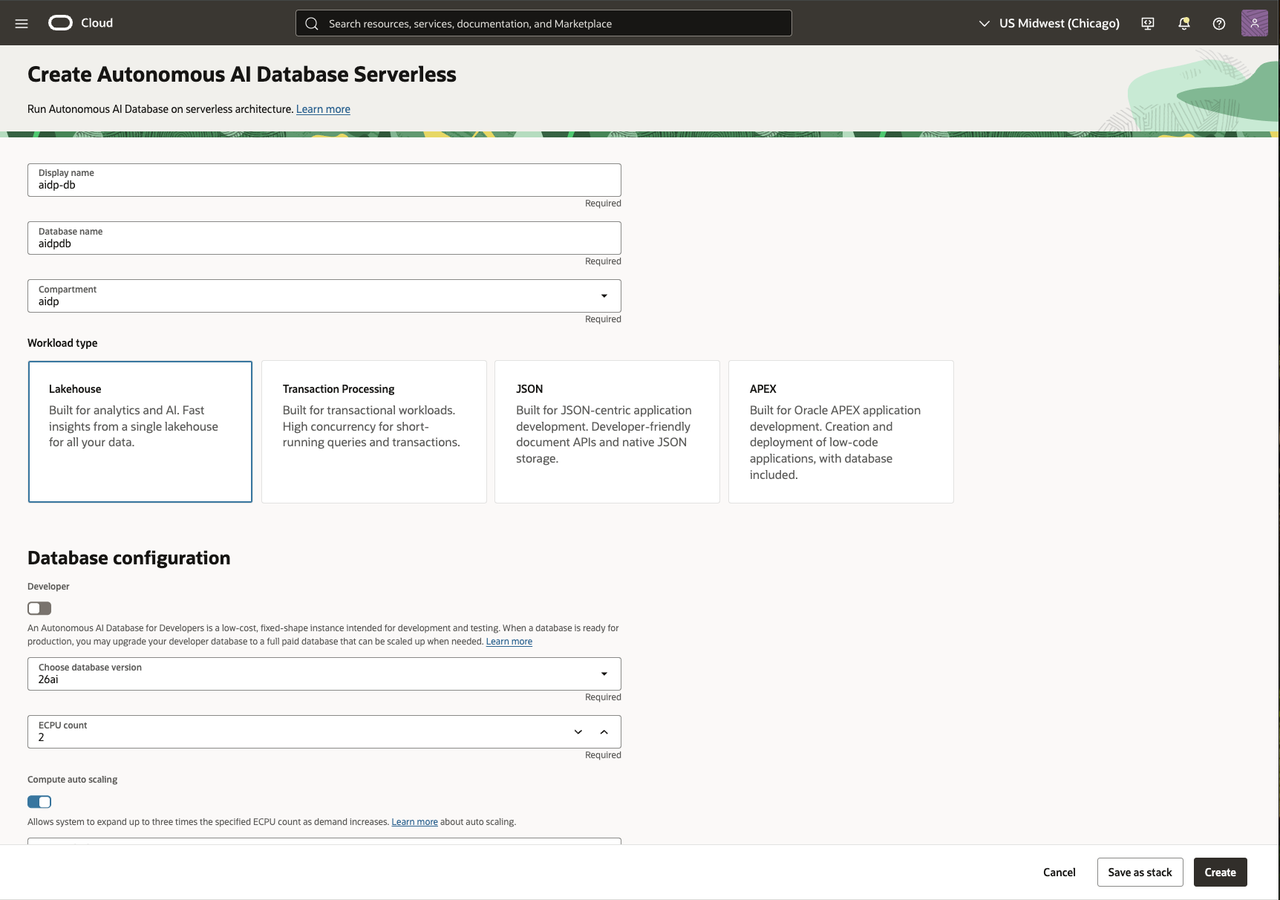
Task: Focus the Display name field
Action: click(x=324, y=180)
